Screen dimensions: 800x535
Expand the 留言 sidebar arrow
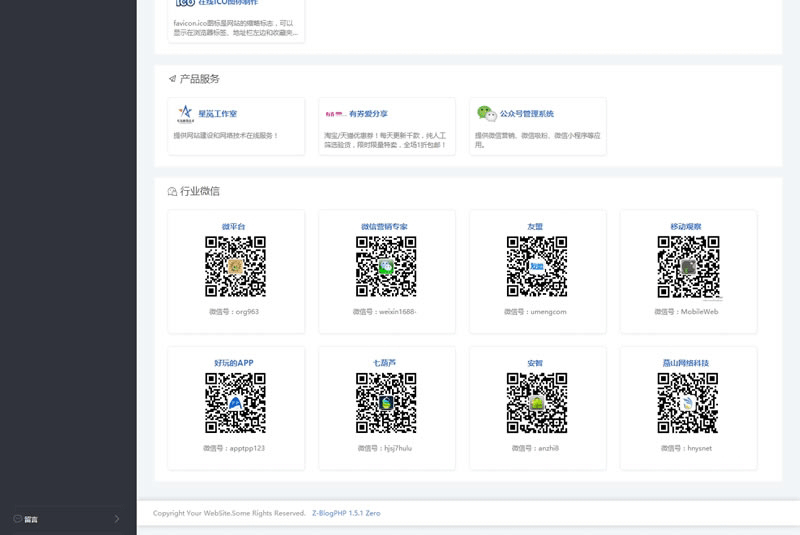(x=117, y=519)
